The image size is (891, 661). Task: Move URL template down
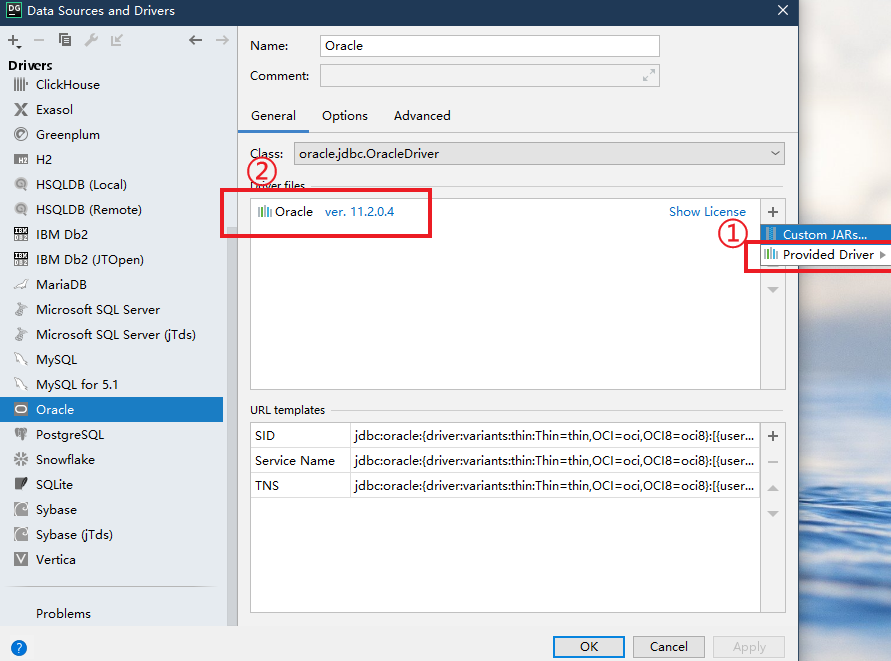(x=773, y=514)
